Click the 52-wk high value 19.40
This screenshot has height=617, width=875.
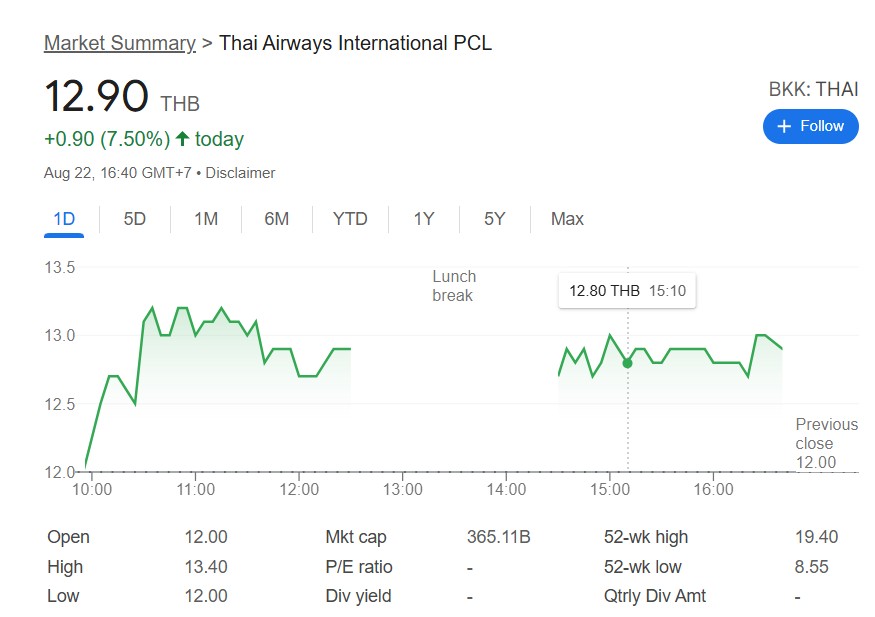click(x=816, y=537)
